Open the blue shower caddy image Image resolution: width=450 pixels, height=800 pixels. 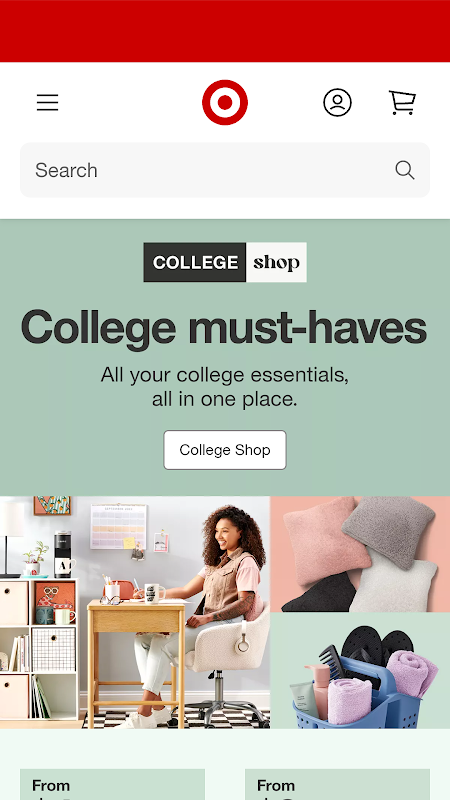click(x=360, y=670)
